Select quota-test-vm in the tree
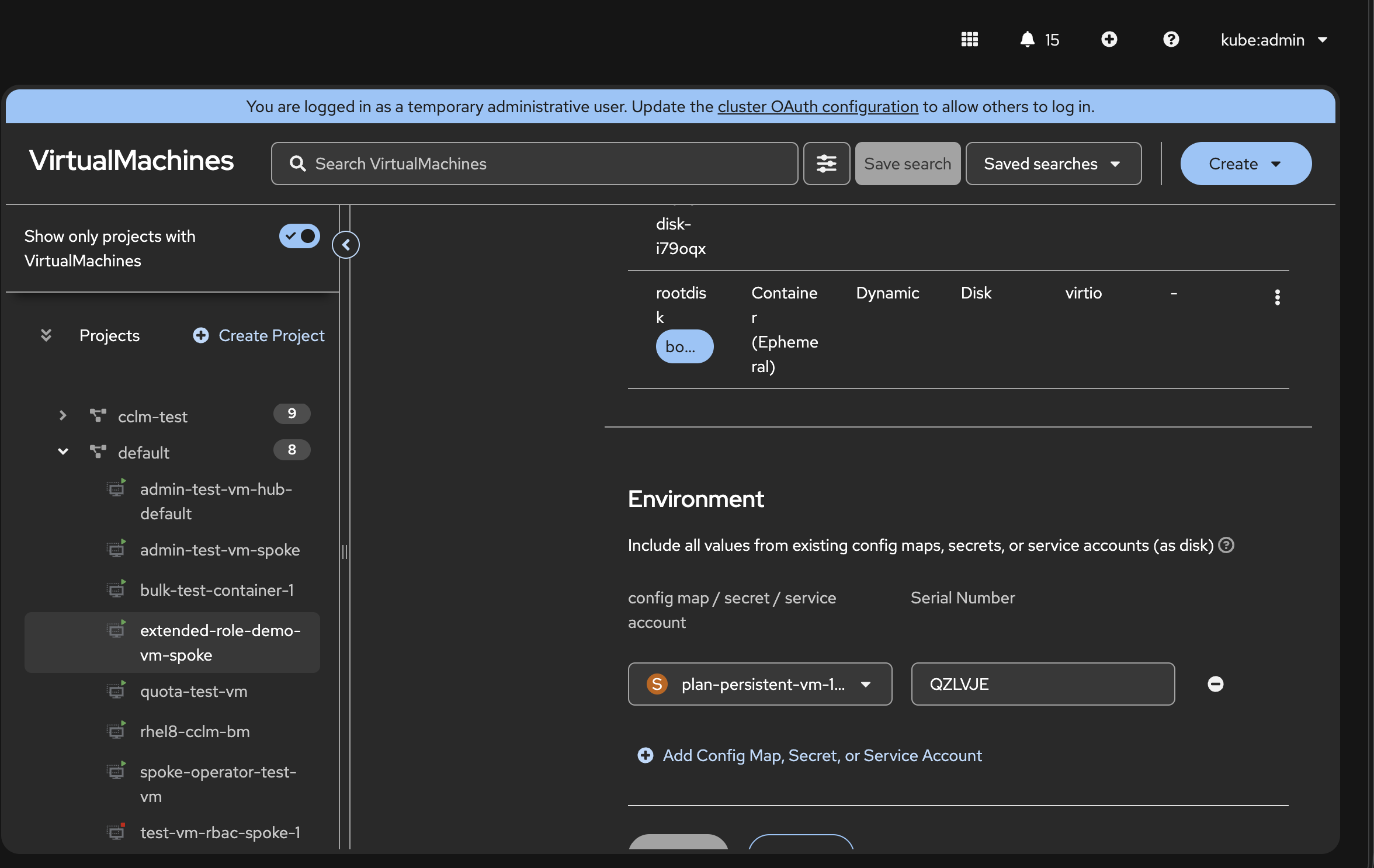The width and height of the screenshot is (1374, 868). pos(193,691)
